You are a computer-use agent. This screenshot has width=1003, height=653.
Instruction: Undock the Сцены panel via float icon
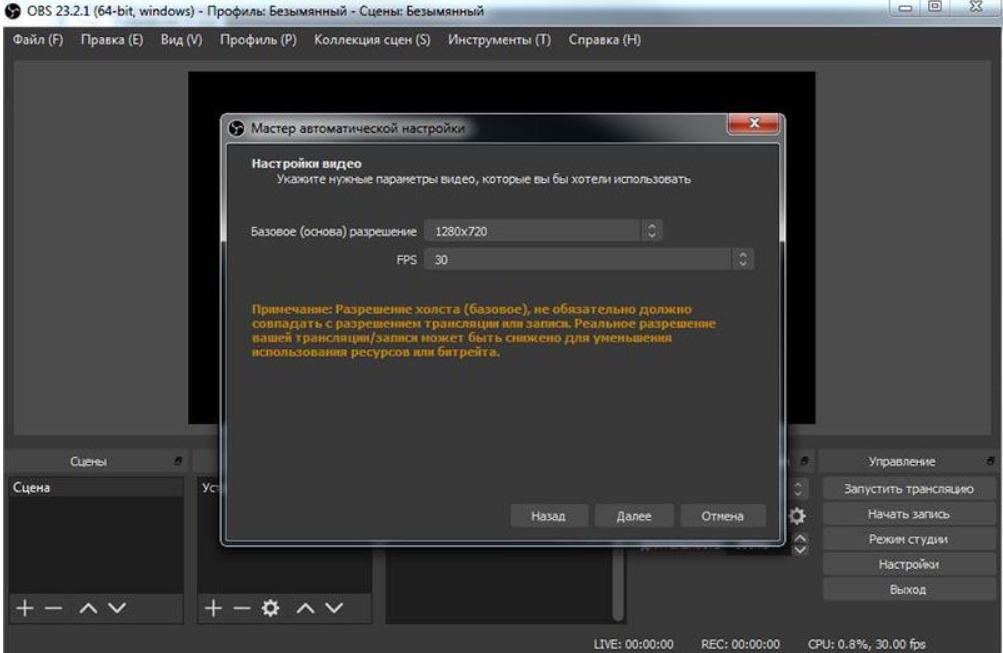pyautogui.click(x=178, y=460)
